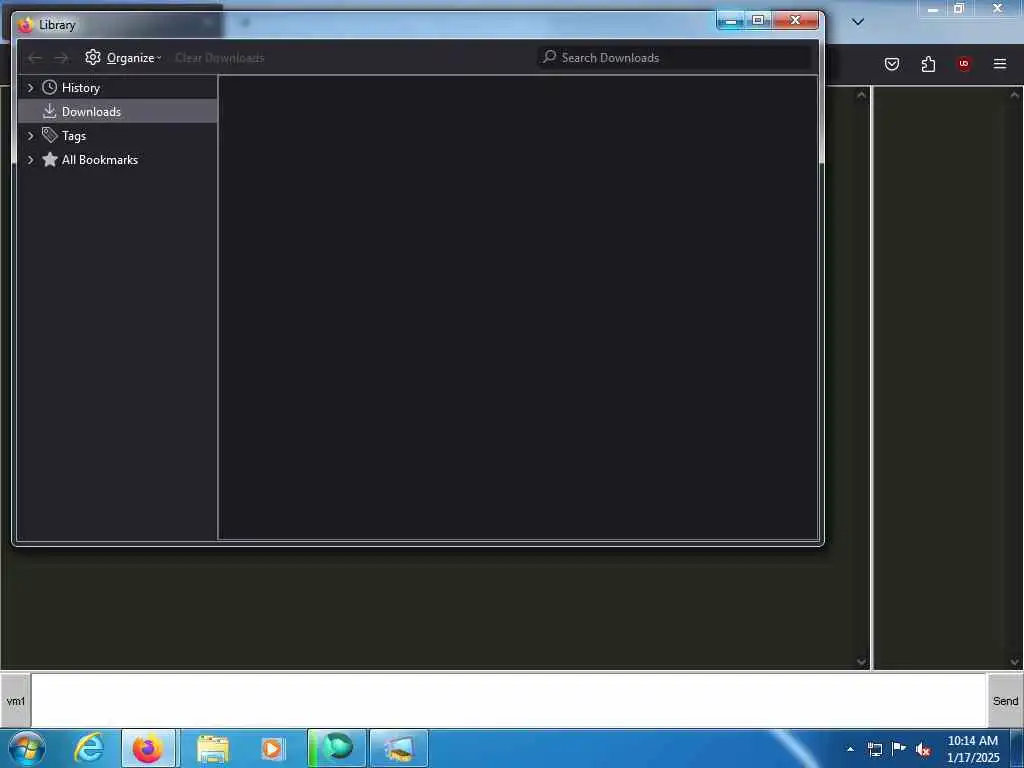
Task: Click the All Bookmarks star icon
Action: [50, 159]
